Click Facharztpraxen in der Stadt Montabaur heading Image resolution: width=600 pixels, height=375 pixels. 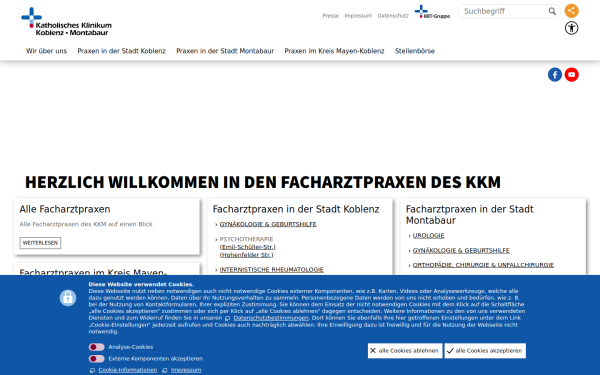coord(470,215)
